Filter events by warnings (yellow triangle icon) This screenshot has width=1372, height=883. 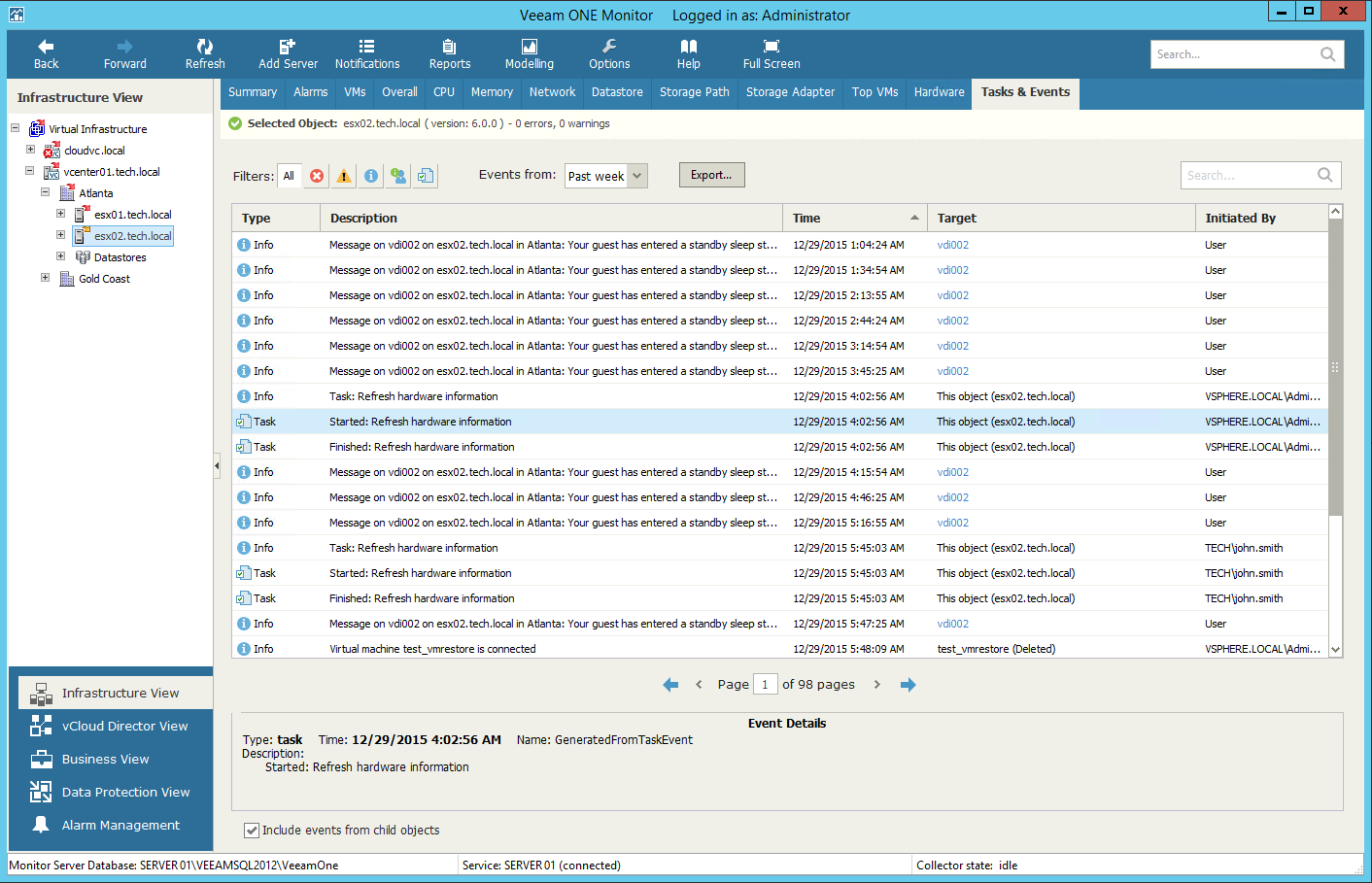[x=344, y=176]
